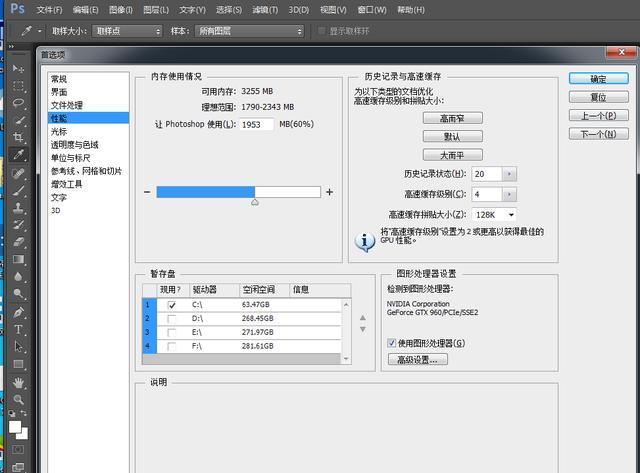Select the Lasso tool

click(18, 103)
